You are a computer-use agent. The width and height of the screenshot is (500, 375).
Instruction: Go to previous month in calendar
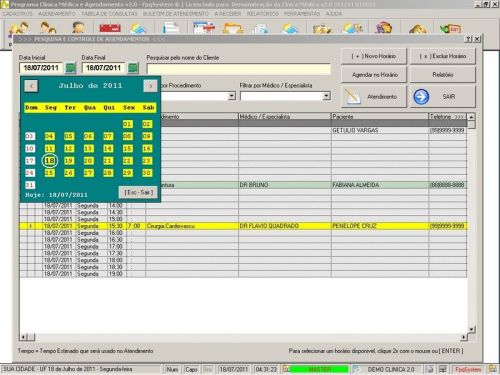click(31, 86)
